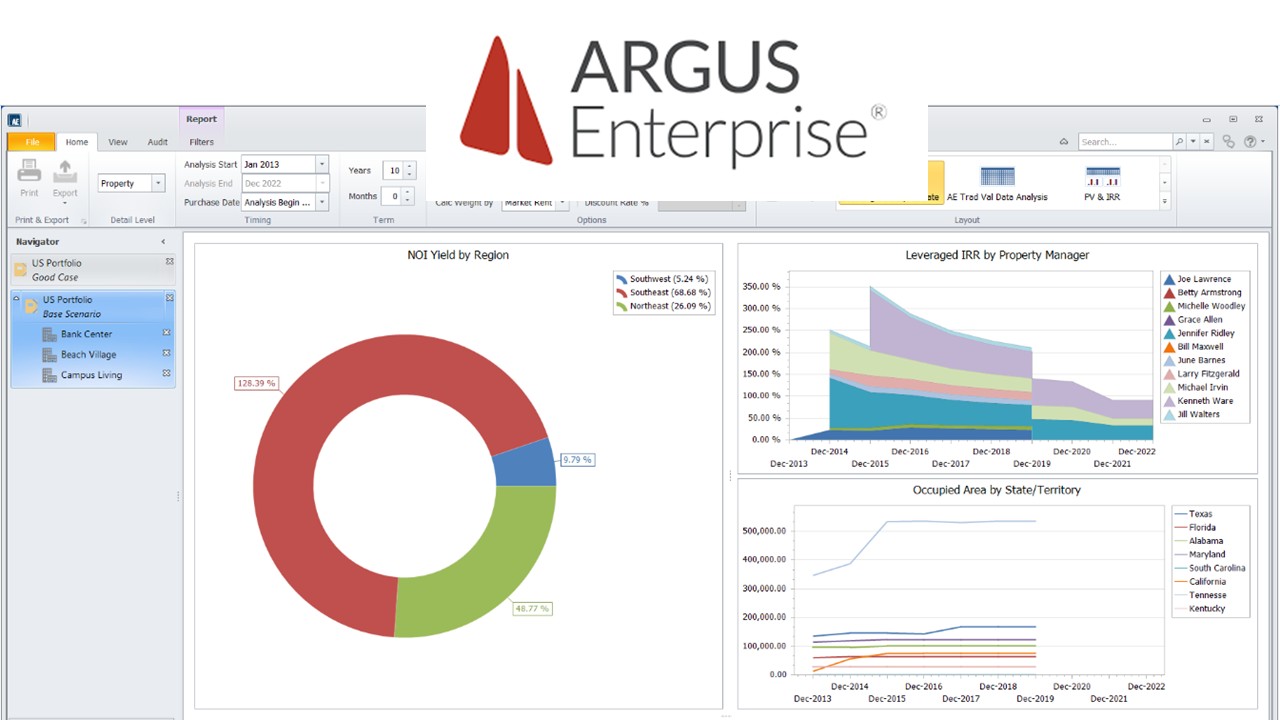Click the Bank Center building icon

click(x=51, y=334)
